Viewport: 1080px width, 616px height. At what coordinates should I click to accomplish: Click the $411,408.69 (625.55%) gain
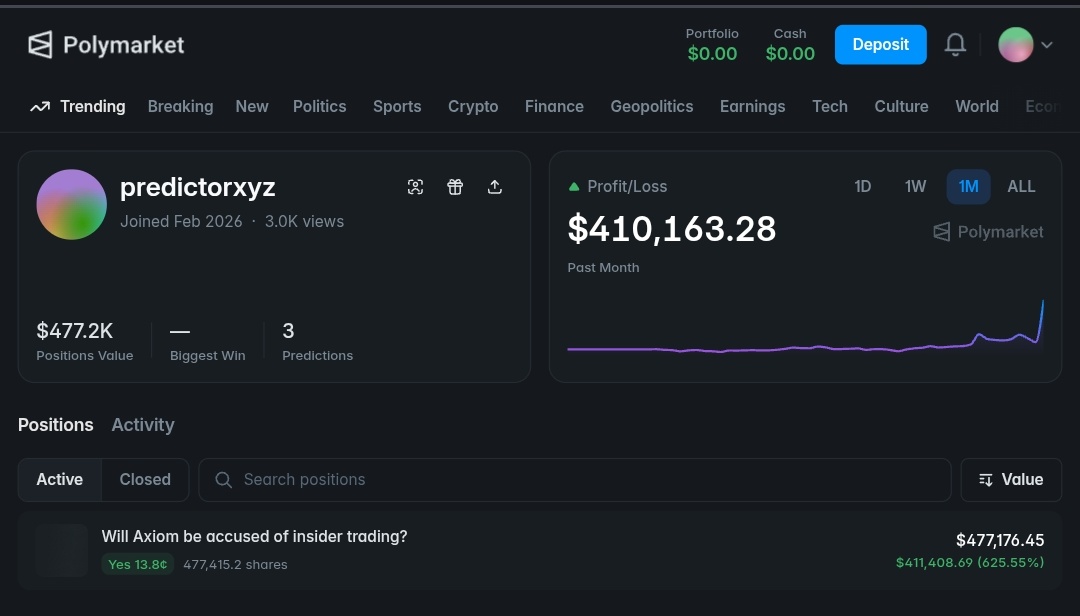[x=970, y=562]
